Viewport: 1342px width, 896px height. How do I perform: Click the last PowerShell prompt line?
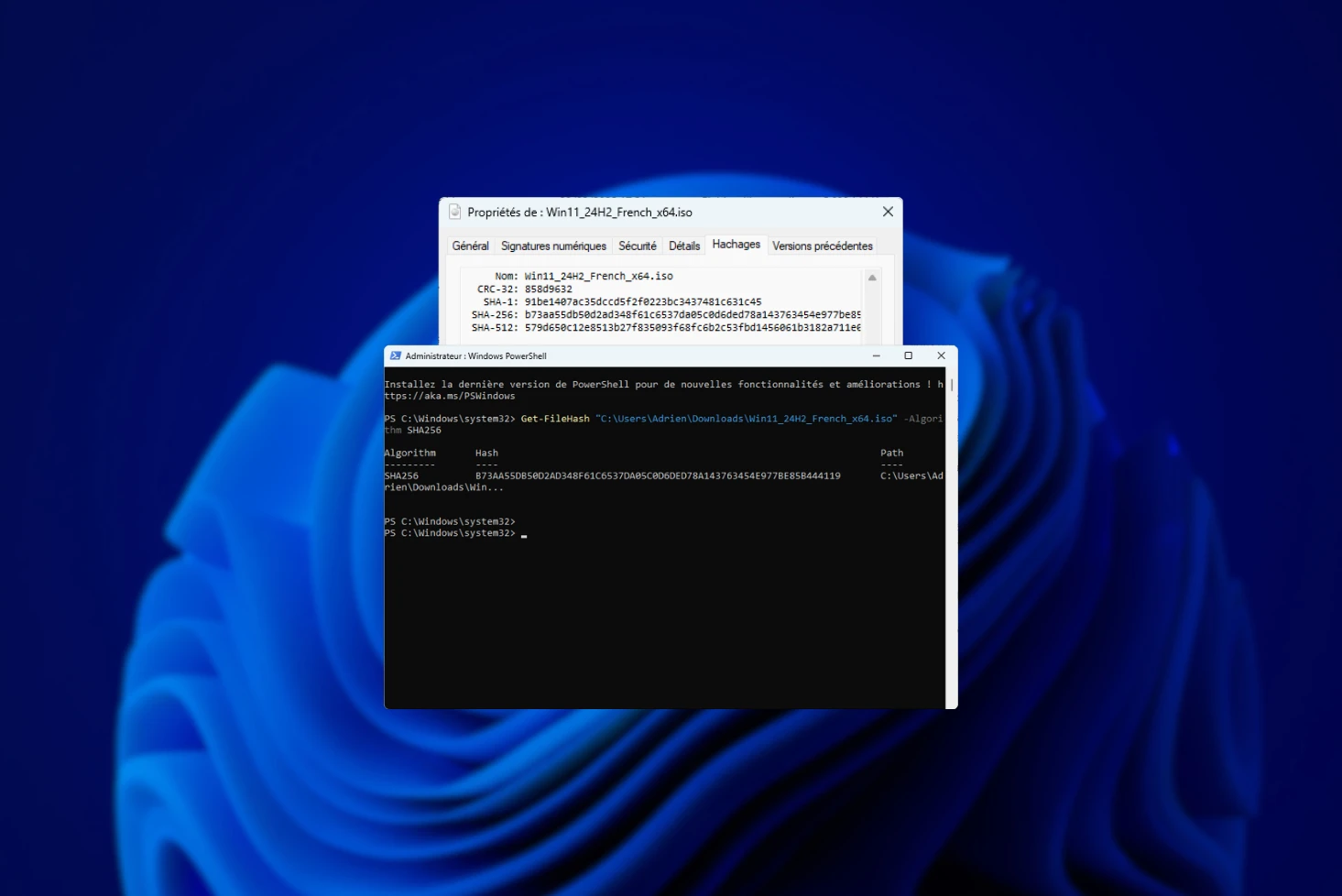[451, 533]
